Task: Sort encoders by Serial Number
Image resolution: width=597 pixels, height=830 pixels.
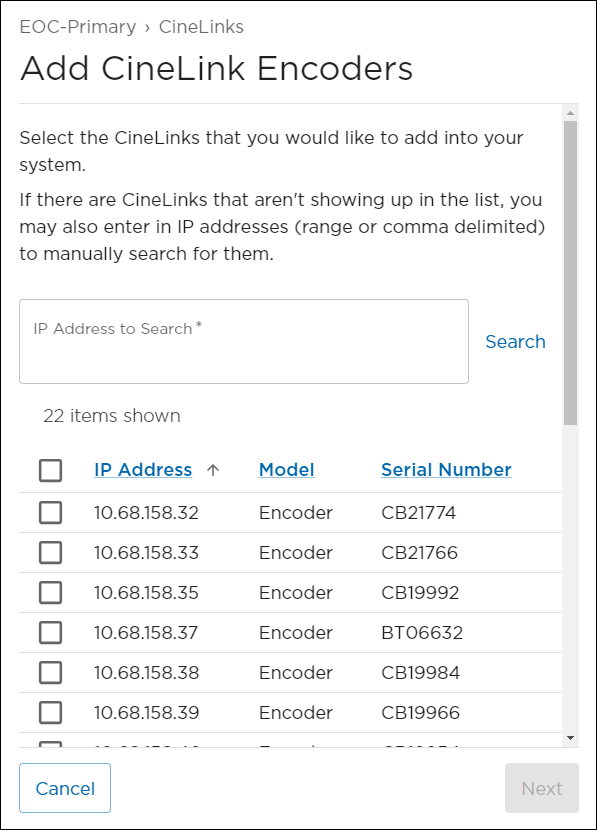Action: [x=446, y=470]
